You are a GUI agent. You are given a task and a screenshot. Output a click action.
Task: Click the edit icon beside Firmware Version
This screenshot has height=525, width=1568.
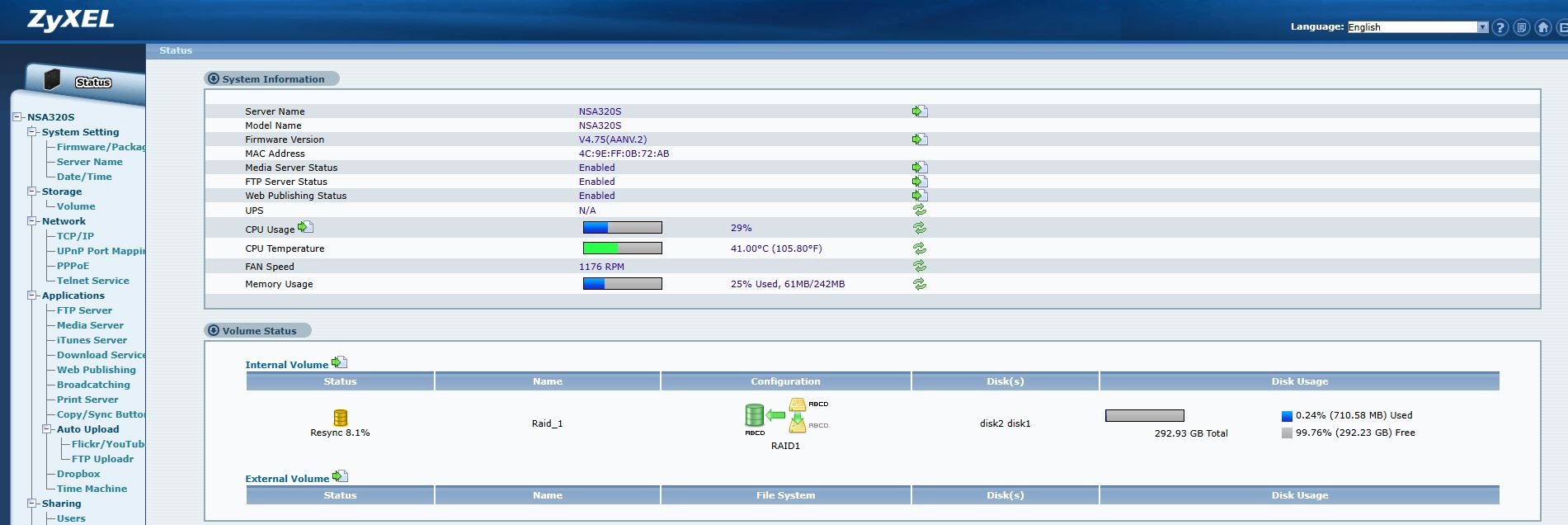[x=920, y=140]
